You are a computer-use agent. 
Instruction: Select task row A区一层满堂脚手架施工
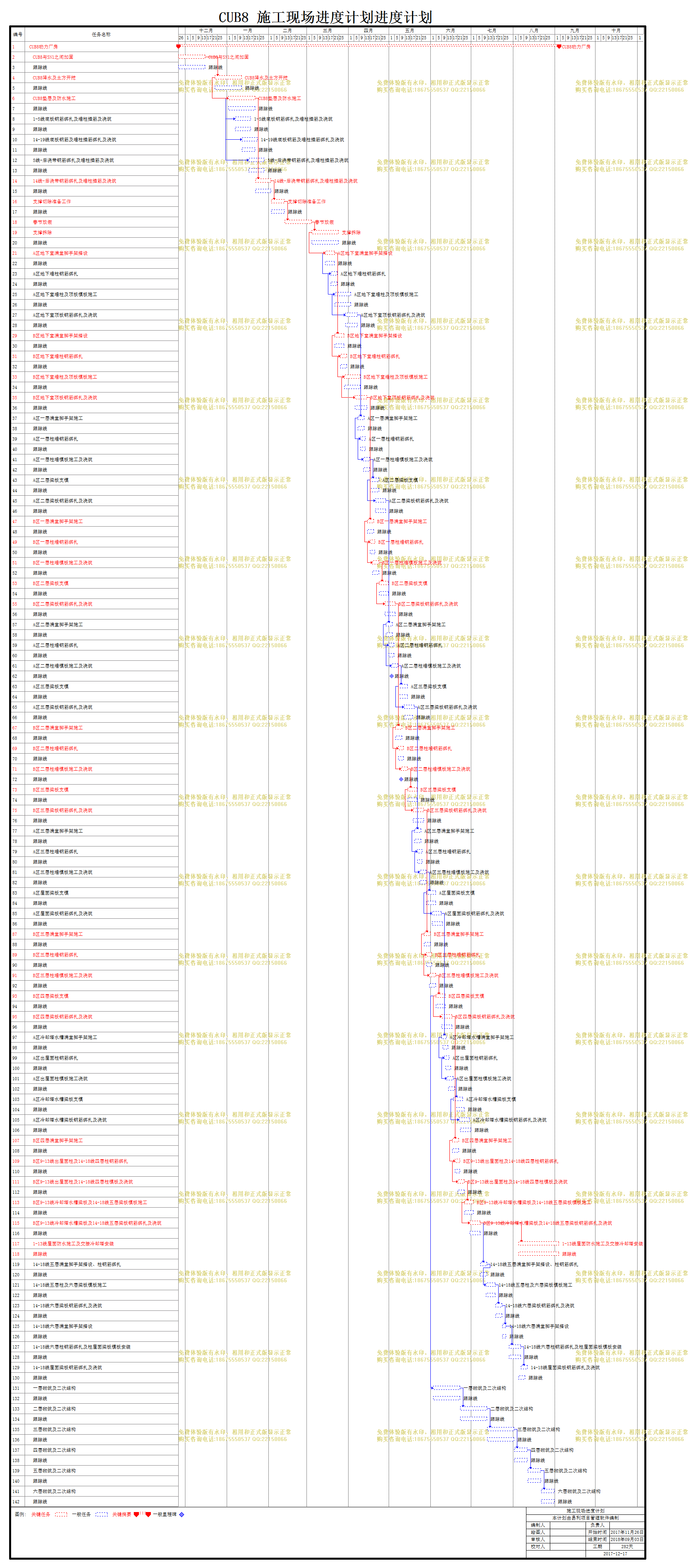94,418
